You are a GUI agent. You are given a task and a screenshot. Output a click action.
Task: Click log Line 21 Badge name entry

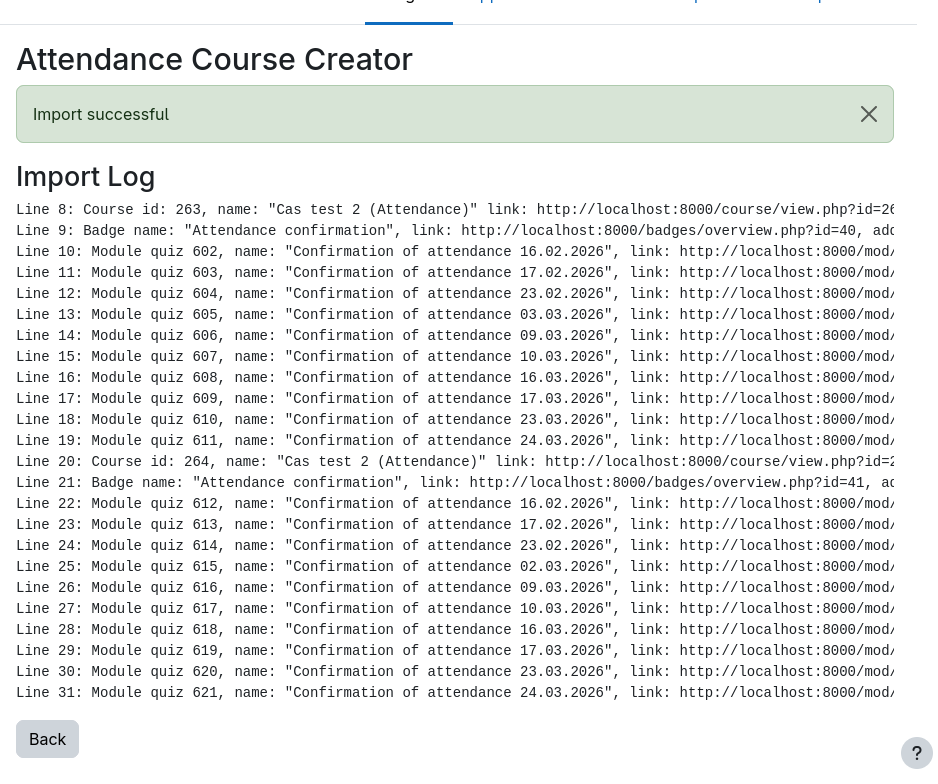coord(455,482)
